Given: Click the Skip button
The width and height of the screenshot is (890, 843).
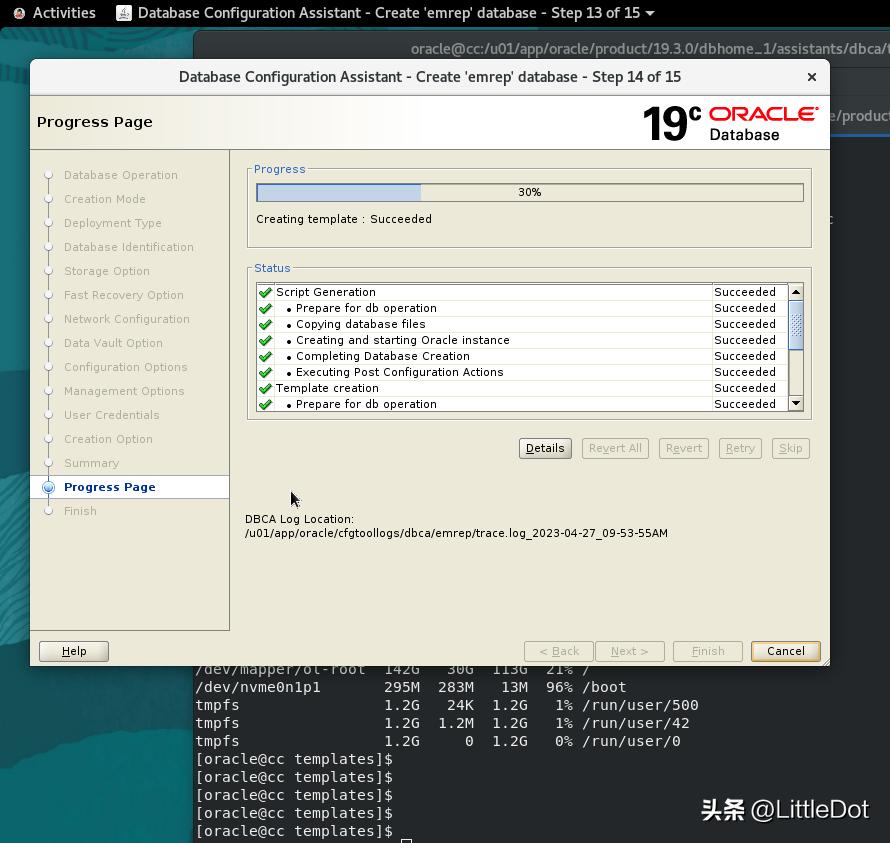Looking at the screenshot, I should pos(790,448).
